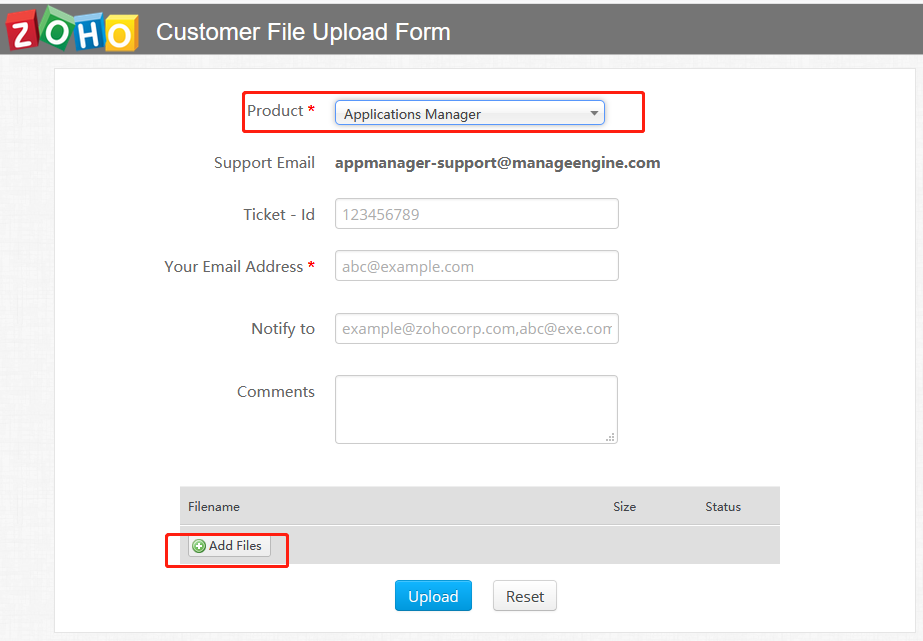The image size is (923, 641).
Task: Click the Comments field label
Action: (275, 391)
